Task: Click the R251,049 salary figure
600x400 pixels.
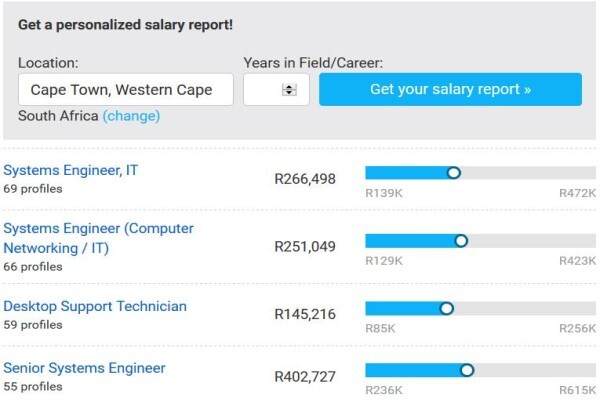Action: click(x=305, y=247)
